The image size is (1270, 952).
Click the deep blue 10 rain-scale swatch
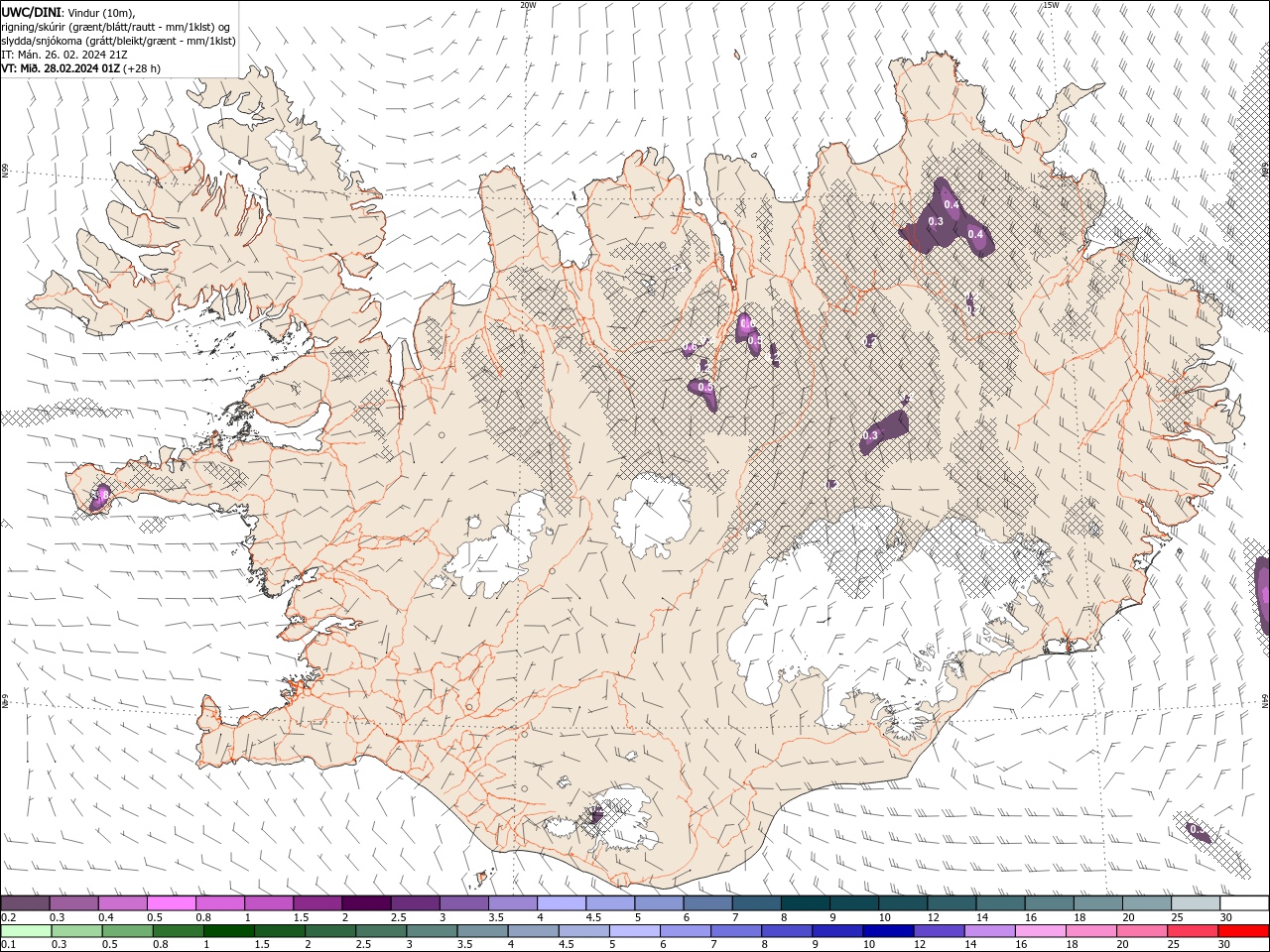pyautogui.click(x=889, y=931)
